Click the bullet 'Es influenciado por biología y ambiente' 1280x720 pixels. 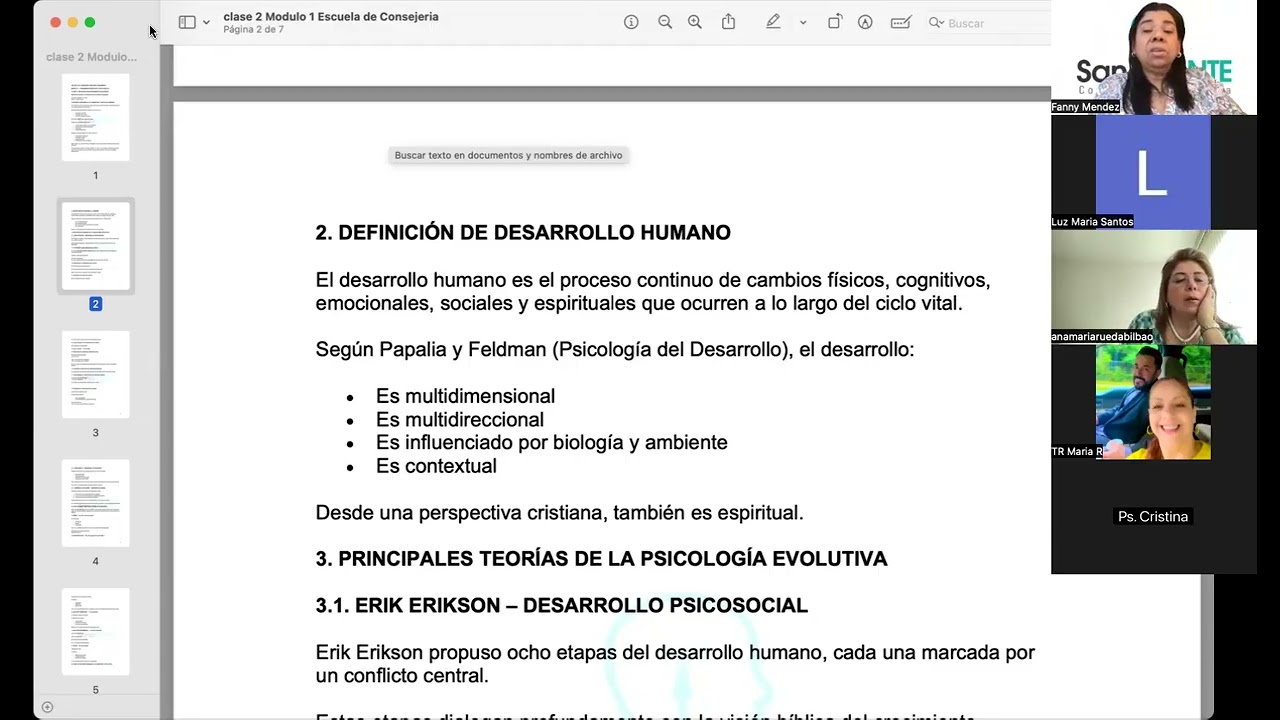click(552, 443)
